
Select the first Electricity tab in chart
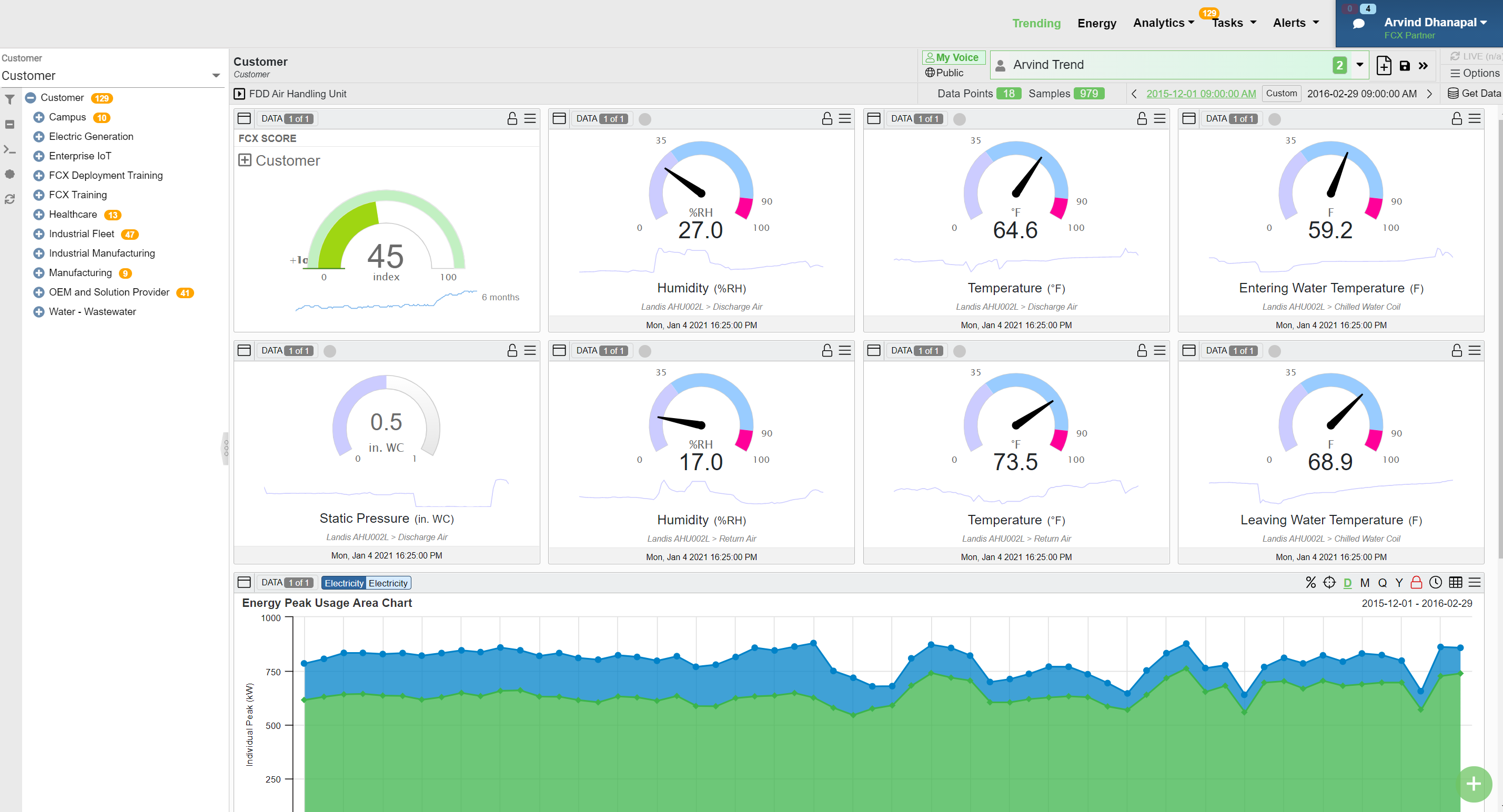tap(344, 583)
